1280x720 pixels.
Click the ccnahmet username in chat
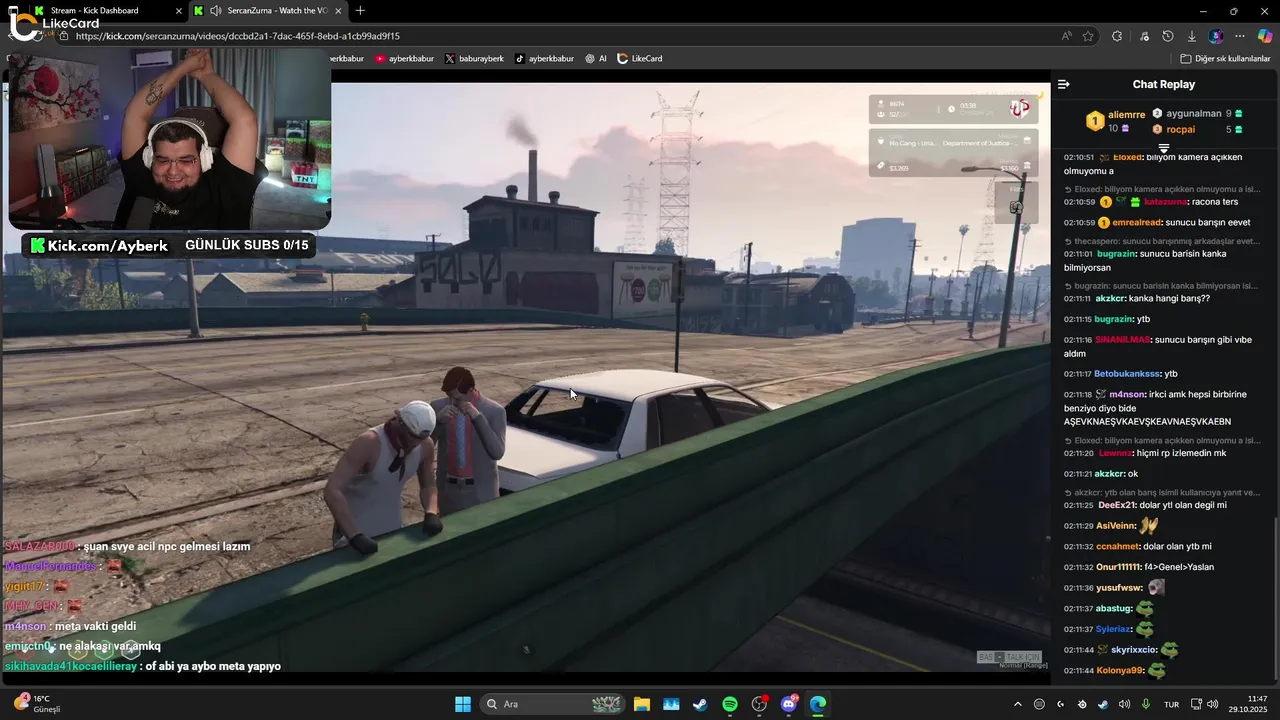(1117, 547)
